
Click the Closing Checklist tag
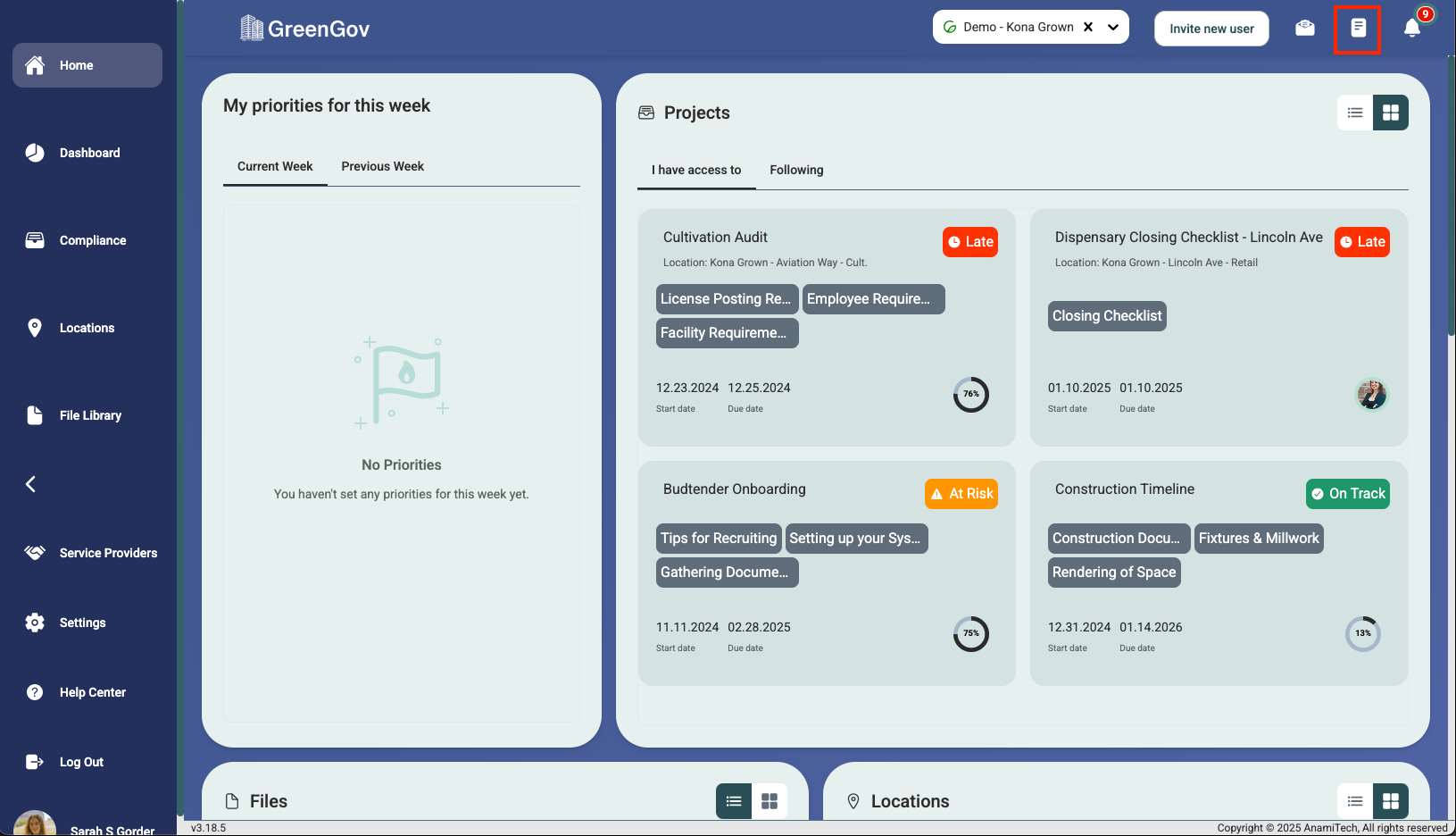point(1107,316)
